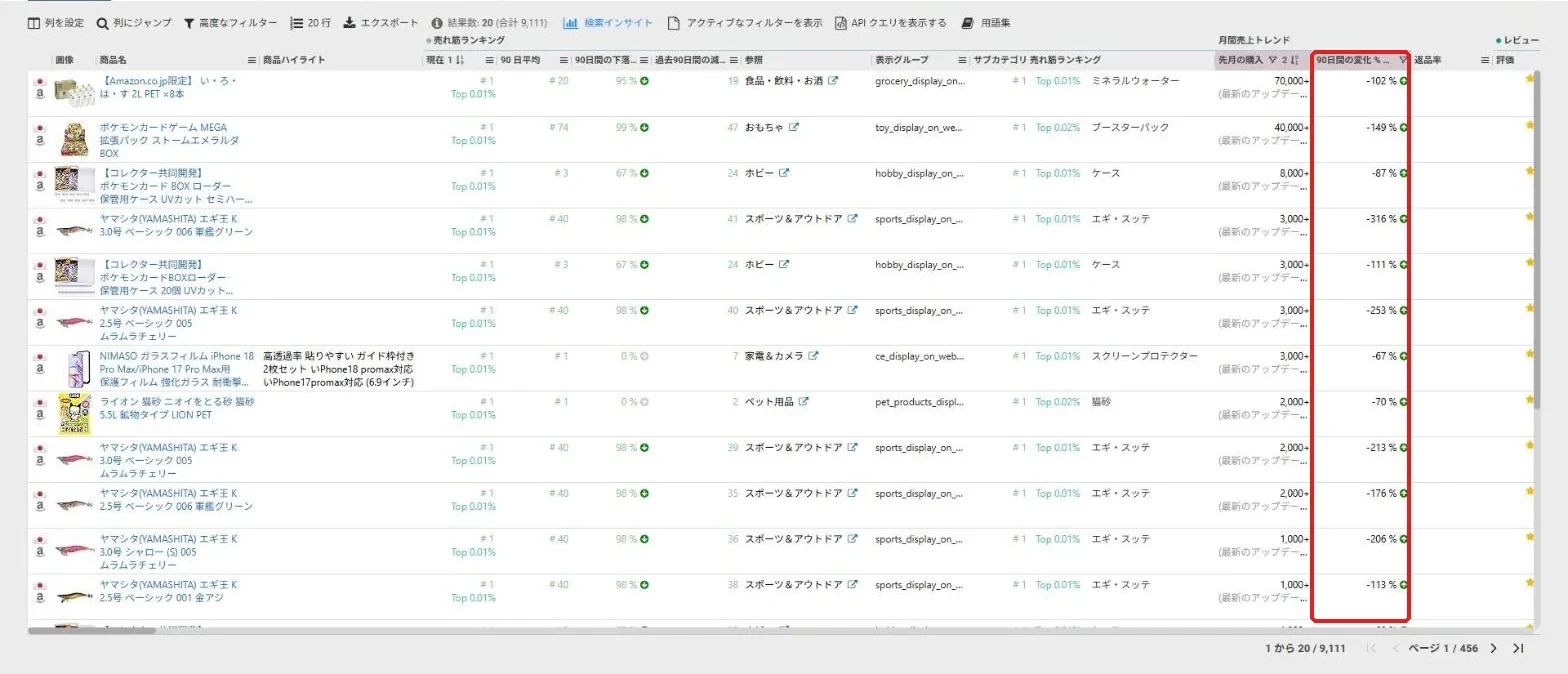Click the cat litter product thumbnail

click(x=75, y=413)
